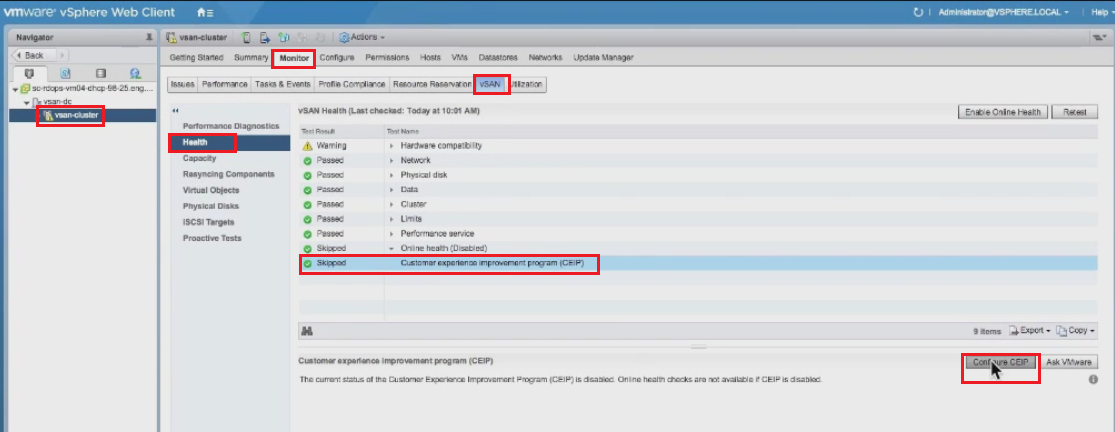The width and height of the screenshot is (1115, 432).
Task: Click Skipped icon for Online health row
Action: point(307,249)
